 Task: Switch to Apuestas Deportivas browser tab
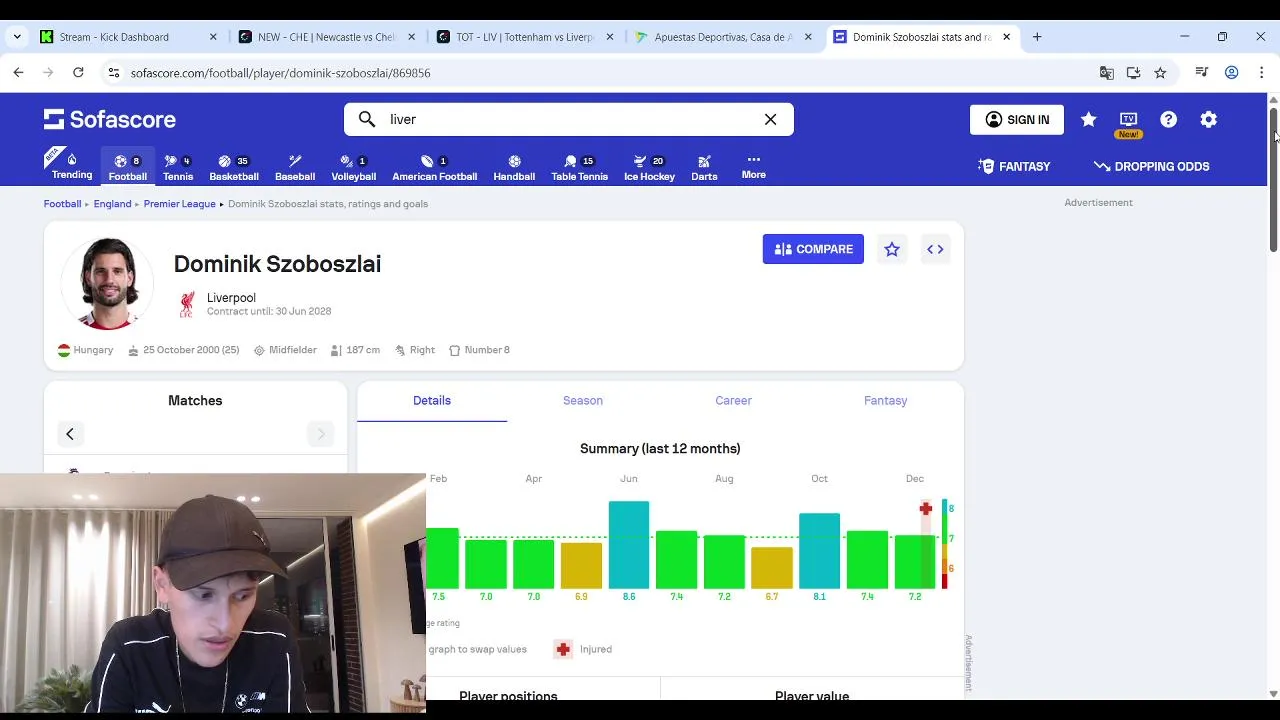723,37
